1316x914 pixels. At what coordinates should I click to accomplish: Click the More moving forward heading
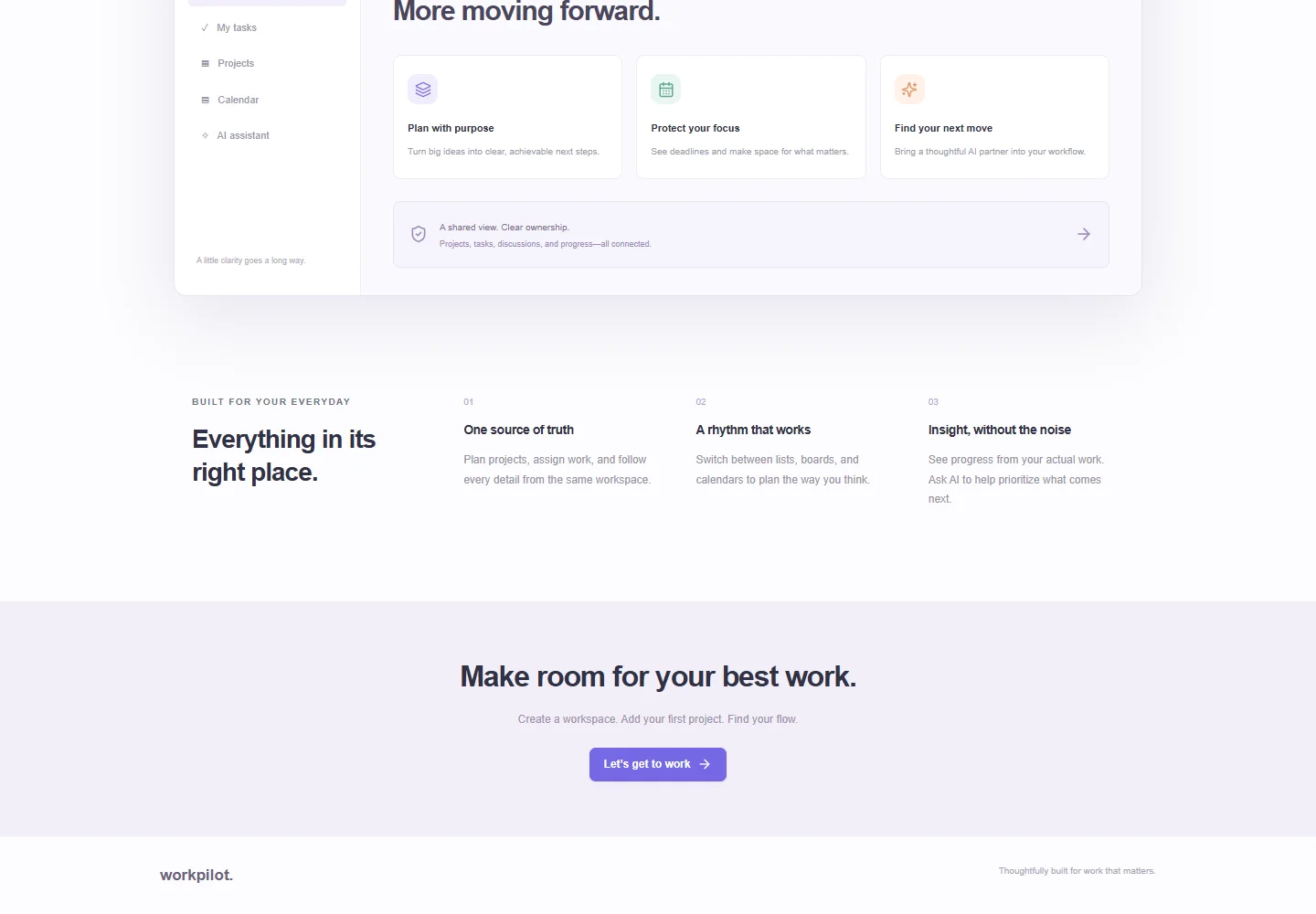click(526, 11)
